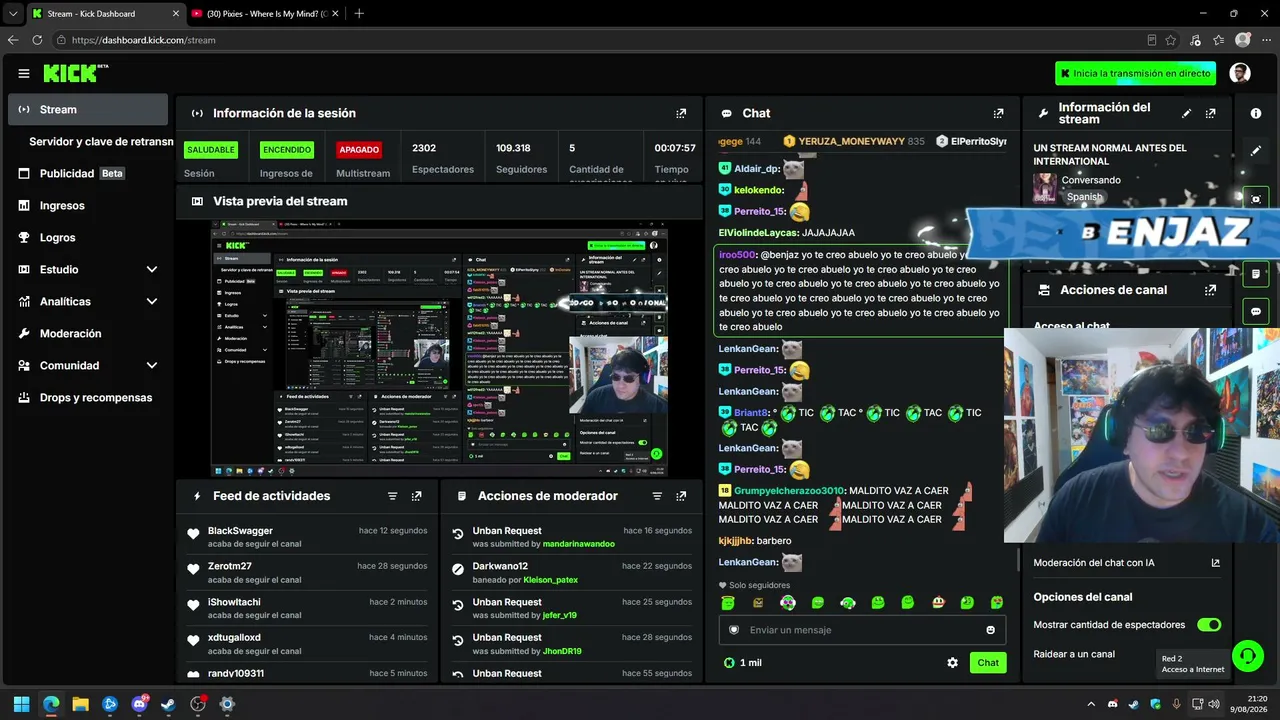Image resolution: width=1280 pixels, height=720 pixels.
Task: Click the stream preview icon in right rail
Action: click(x=1256, y=199)
